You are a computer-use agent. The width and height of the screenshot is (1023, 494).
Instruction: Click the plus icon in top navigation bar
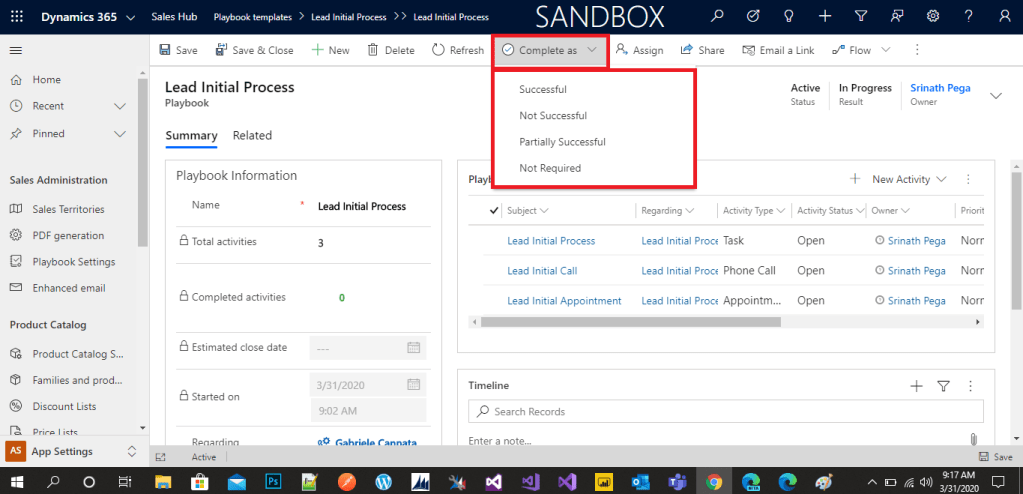click(x=824, y=17)
